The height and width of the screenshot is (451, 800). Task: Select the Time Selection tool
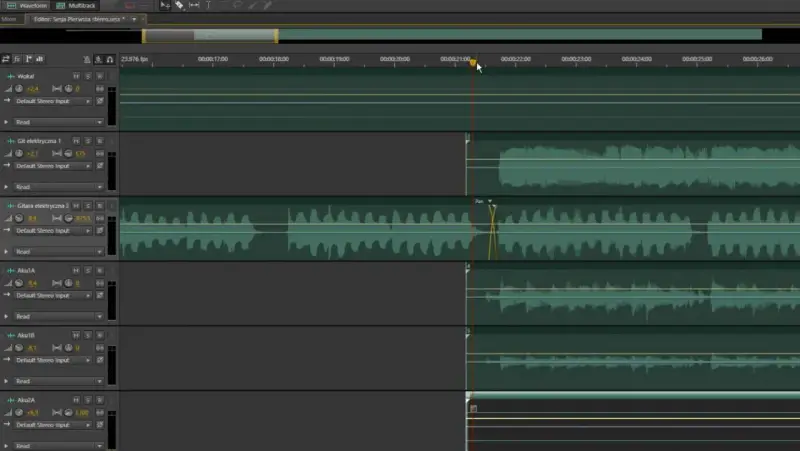pyautogui.click(x=208, y=5)
